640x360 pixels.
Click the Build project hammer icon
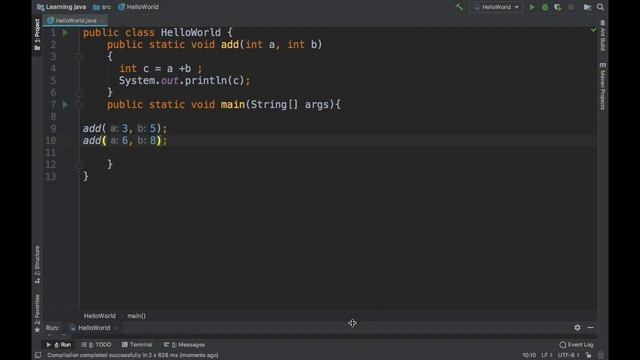(x=460, y=7)
